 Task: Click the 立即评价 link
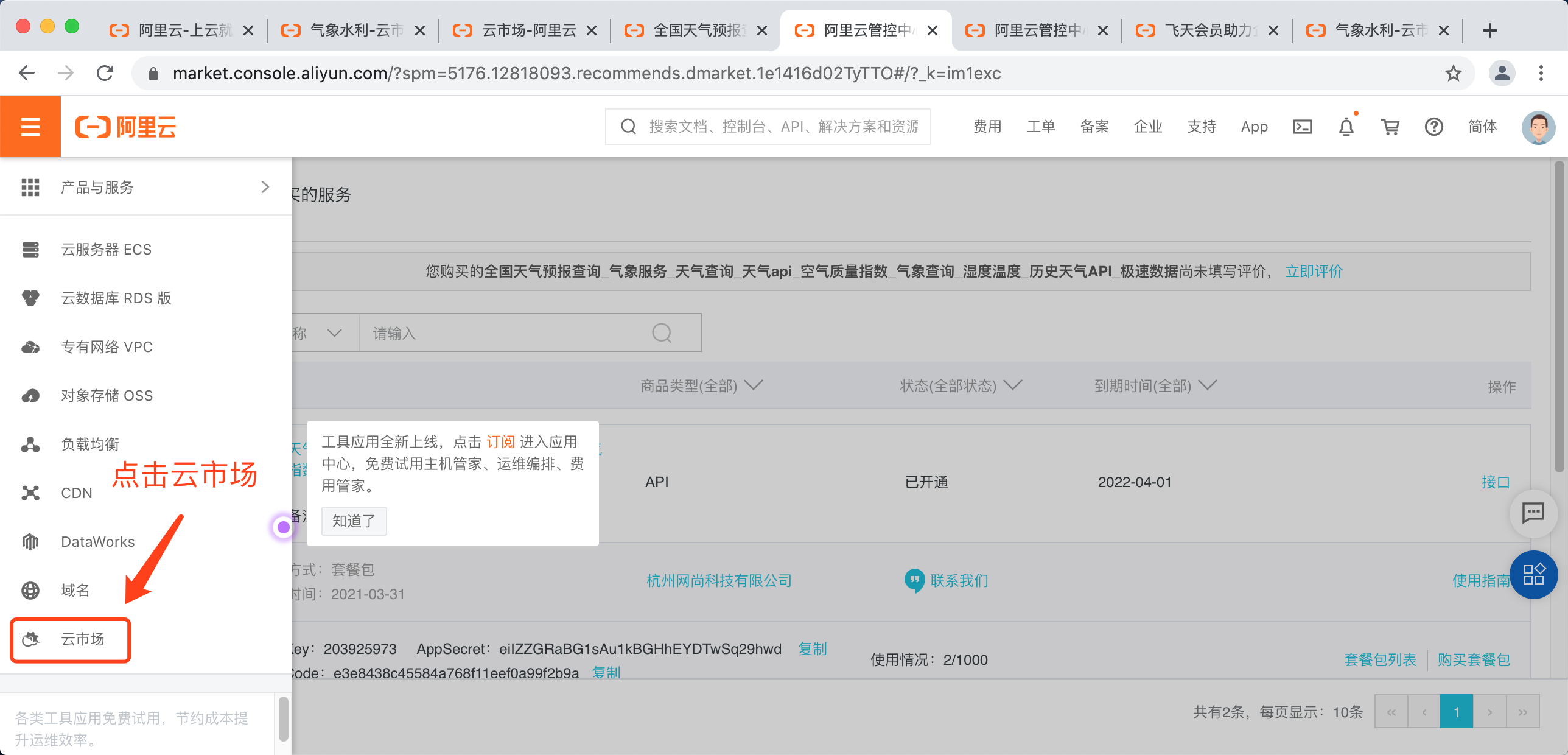[x=1314, y=272]
